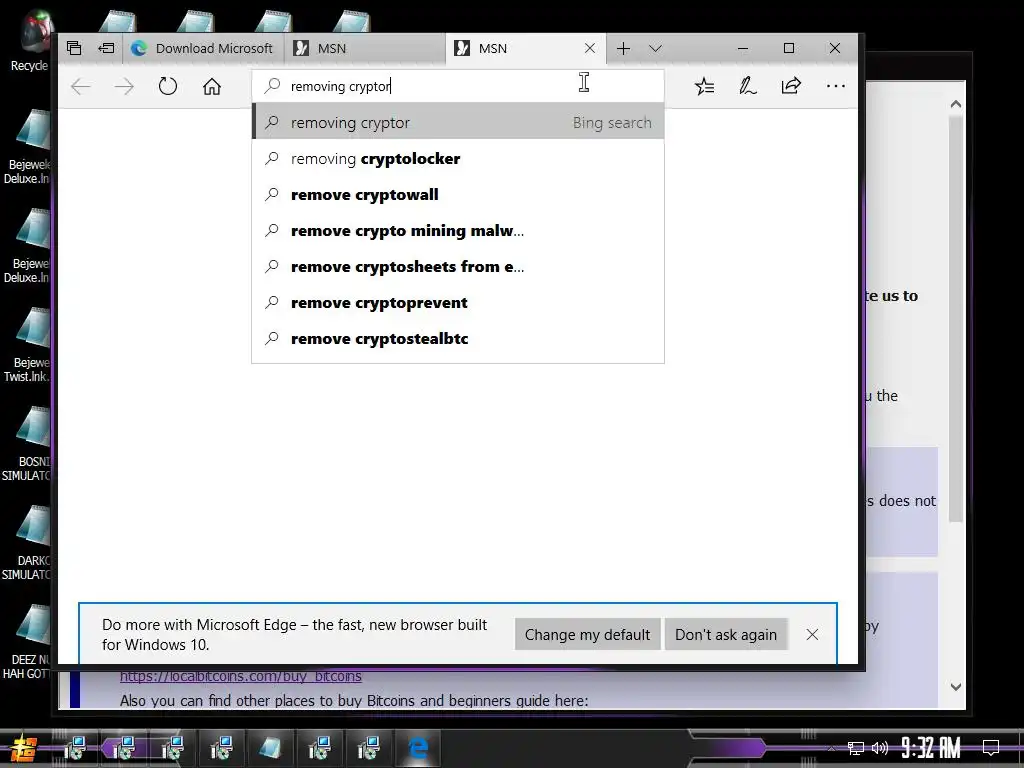Dismiss the Microsoft Edge promotion banner
Screen dimensions: 1024x768
point(812,634)
